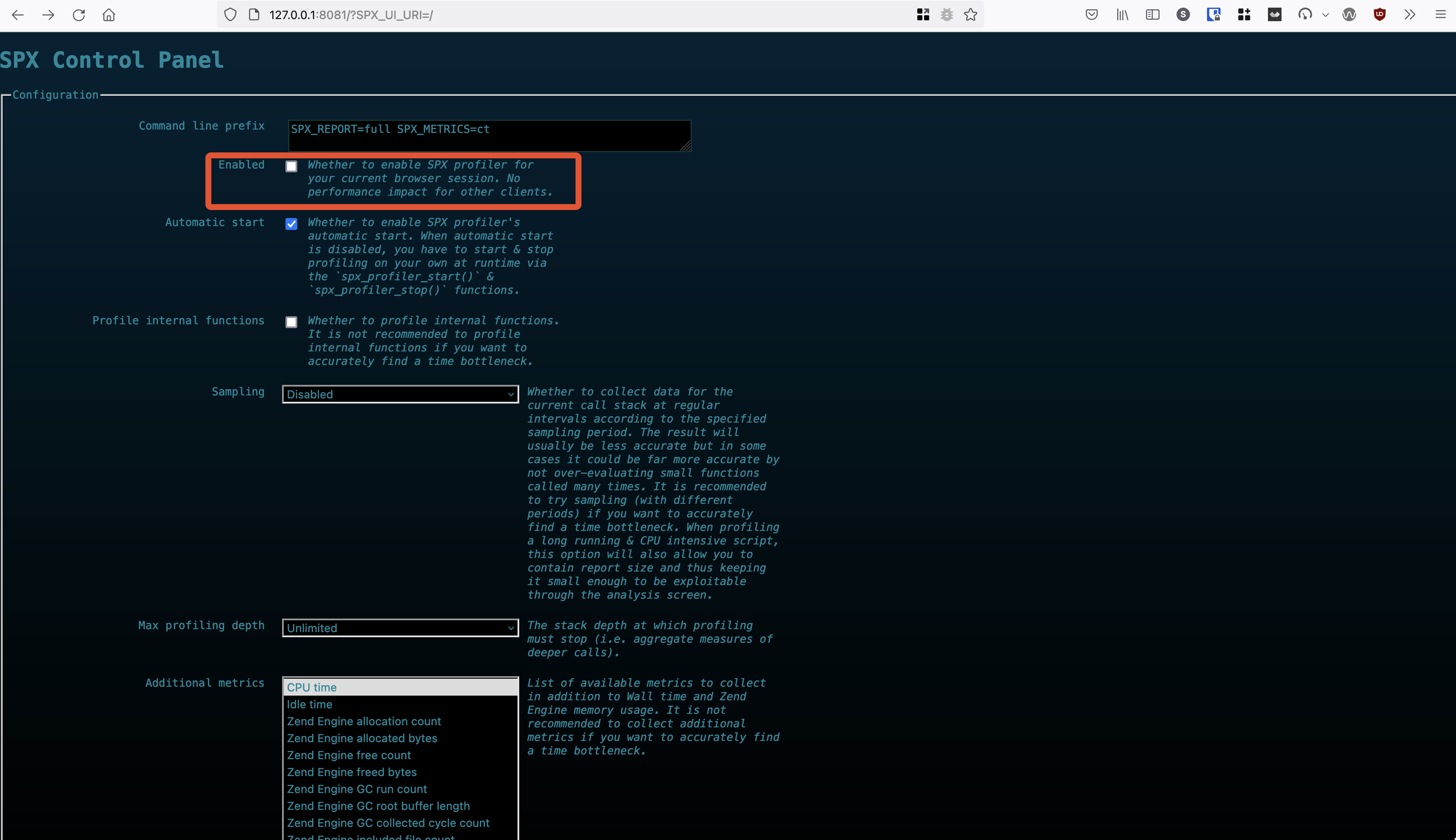Click the SPX Control Panel heading
This screenshot has width=1456, height=840.
click(112, 60)
